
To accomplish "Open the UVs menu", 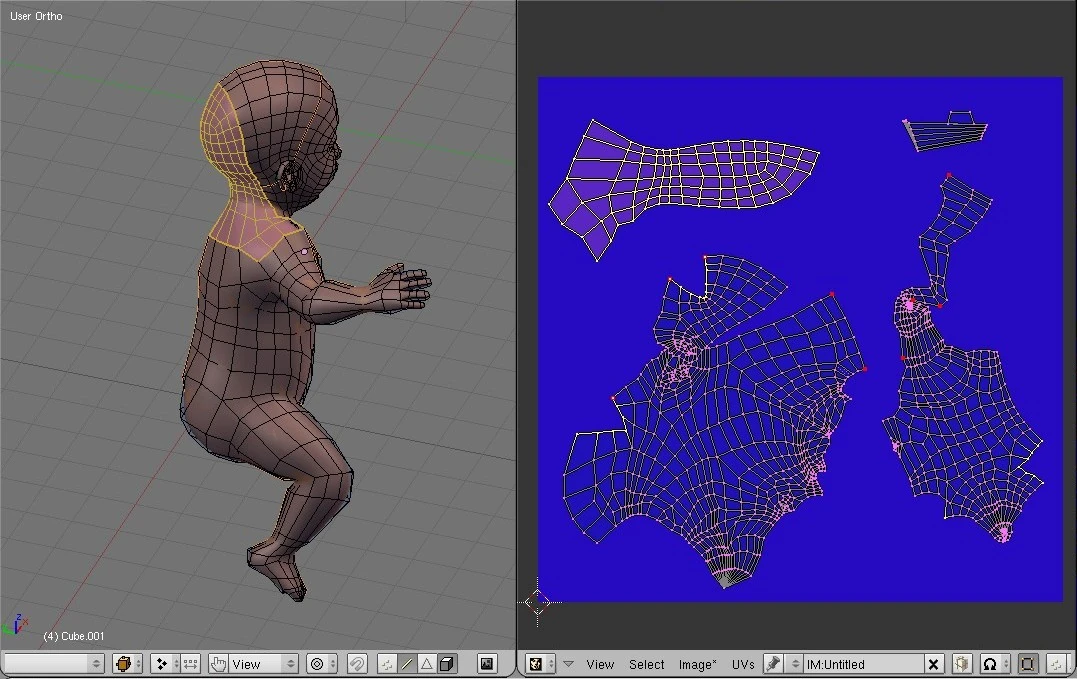I will point(743,664).
